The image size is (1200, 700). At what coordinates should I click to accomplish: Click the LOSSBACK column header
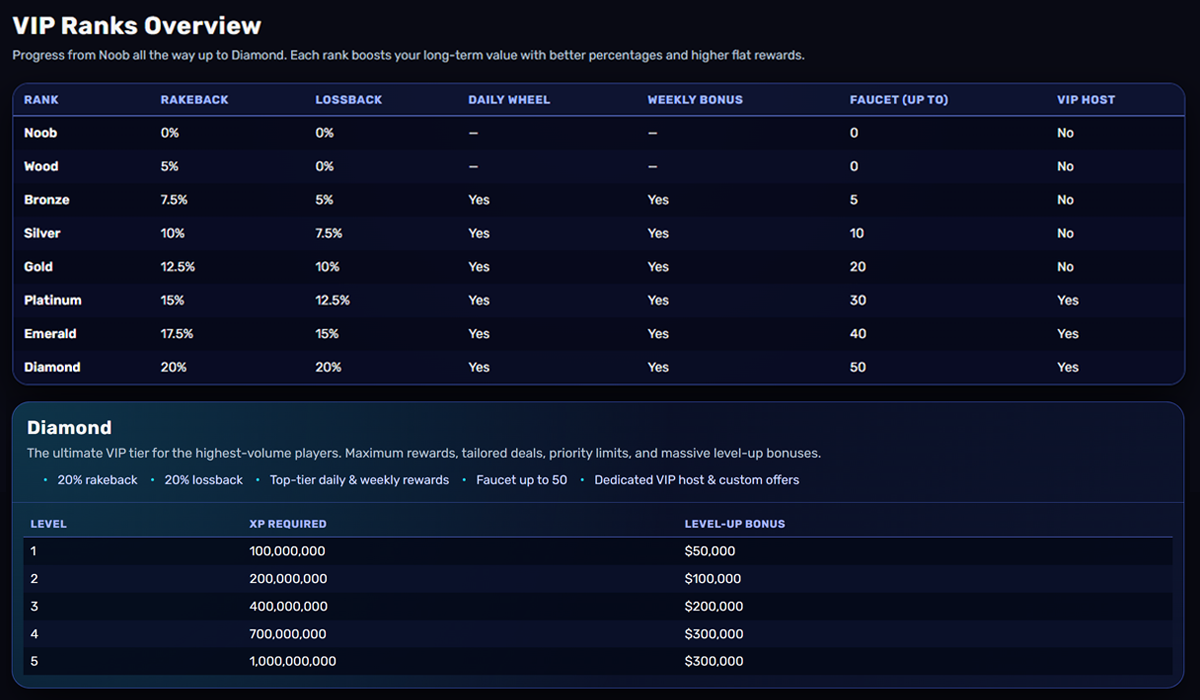[349, 100]
